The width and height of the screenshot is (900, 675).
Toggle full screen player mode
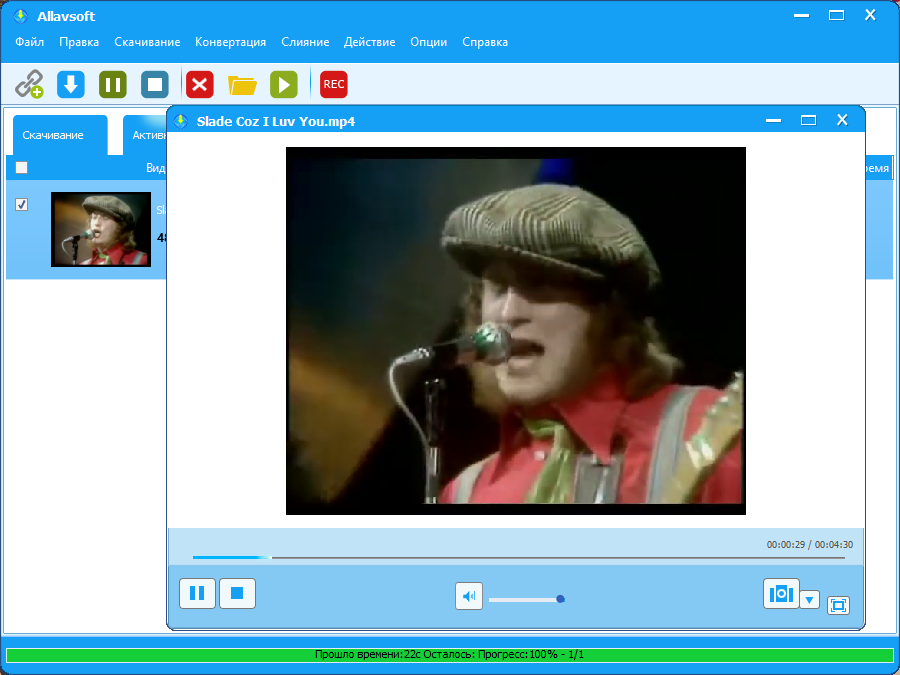click(838, 606)
